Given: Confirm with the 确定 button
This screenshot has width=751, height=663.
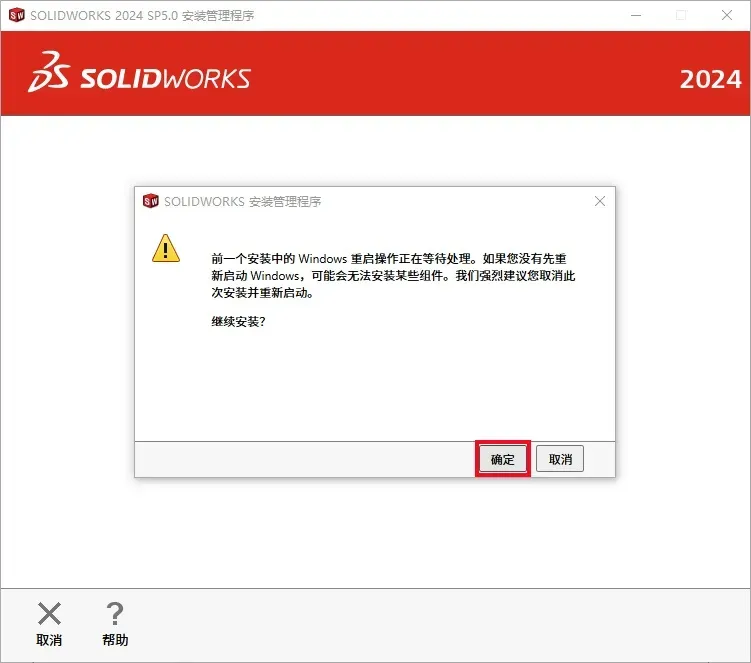Looking at the screenshot, I should click(x=502, y=459).
